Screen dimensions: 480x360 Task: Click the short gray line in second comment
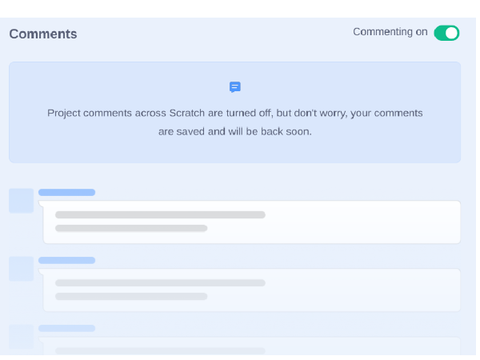tap(131, 296)
